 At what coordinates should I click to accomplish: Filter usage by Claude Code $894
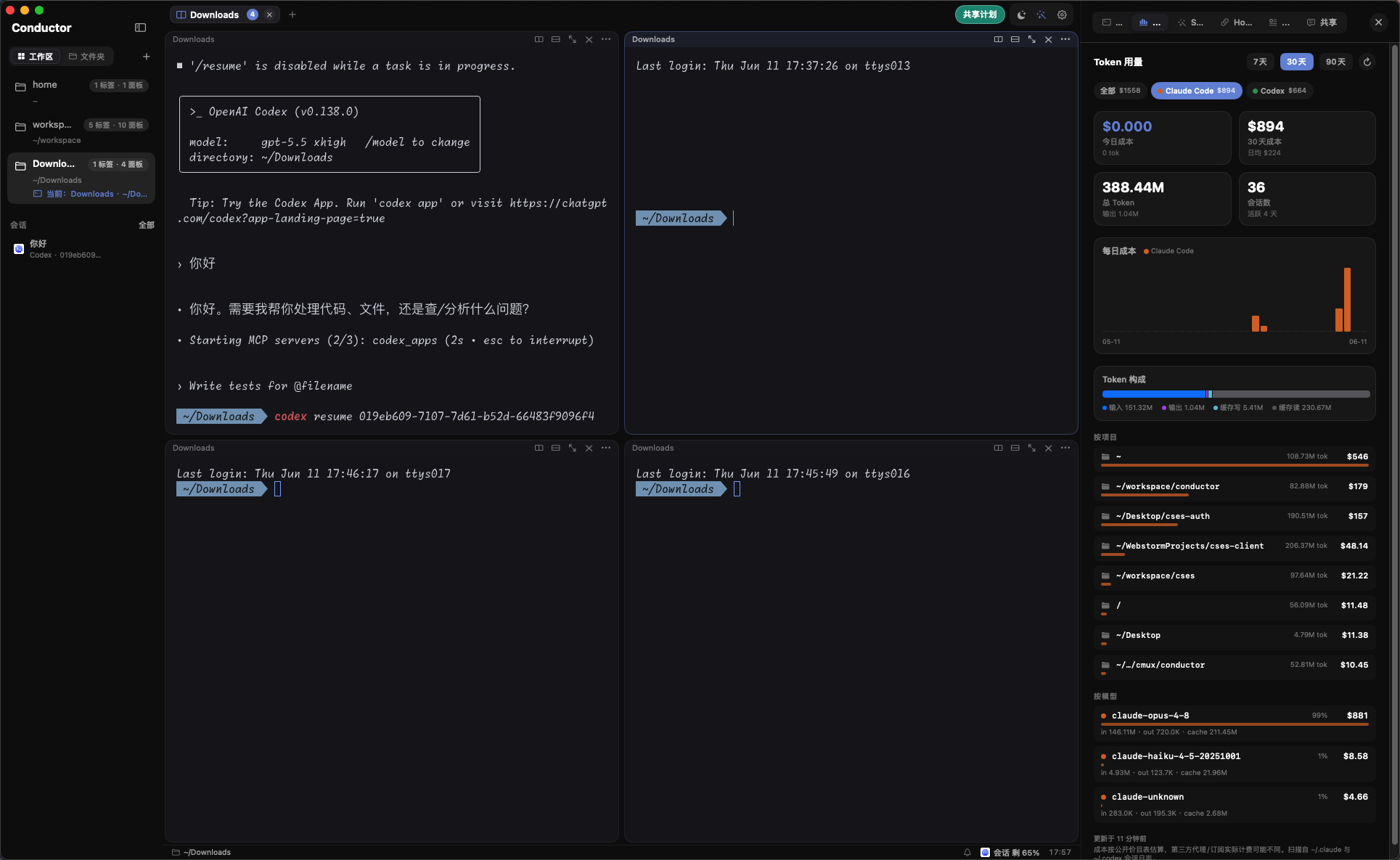click(x=1196, y=91)
